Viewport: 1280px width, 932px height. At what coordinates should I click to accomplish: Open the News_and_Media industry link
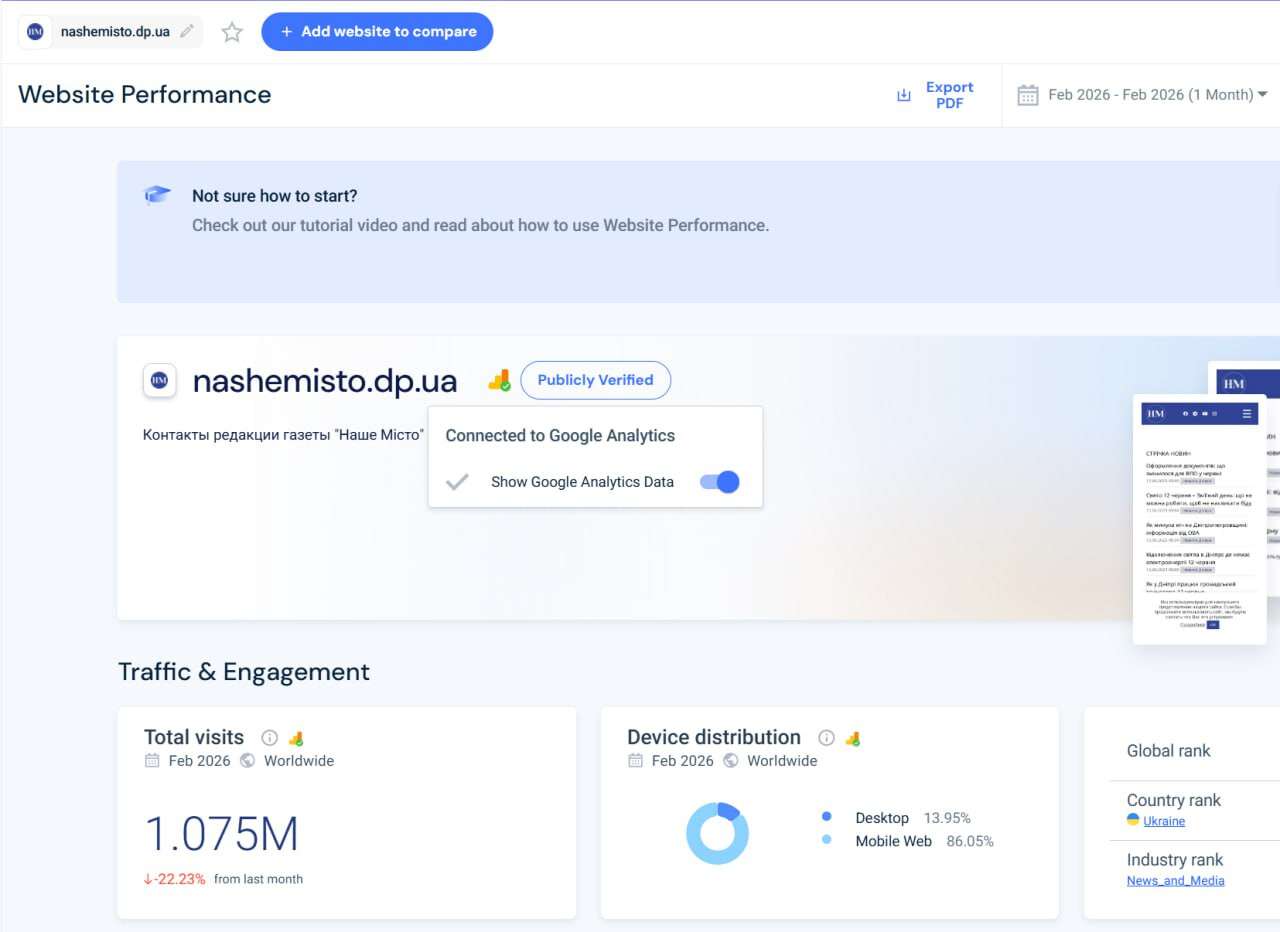pos(1175,881)
